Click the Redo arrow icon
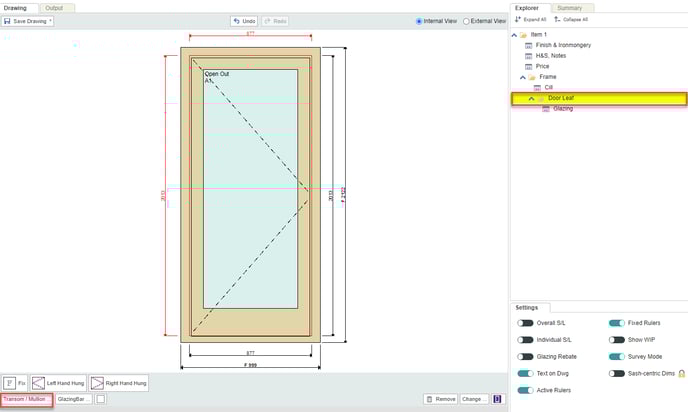Screen dimensions: 688x412 [267, 20]
